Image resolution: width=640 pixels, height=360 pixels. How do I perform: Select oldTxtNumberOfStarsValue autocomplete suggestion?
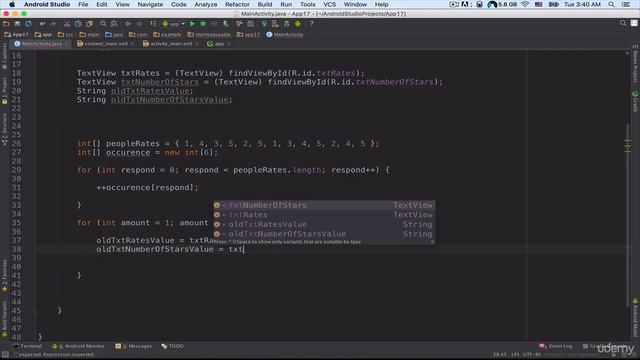pos(324,234)
